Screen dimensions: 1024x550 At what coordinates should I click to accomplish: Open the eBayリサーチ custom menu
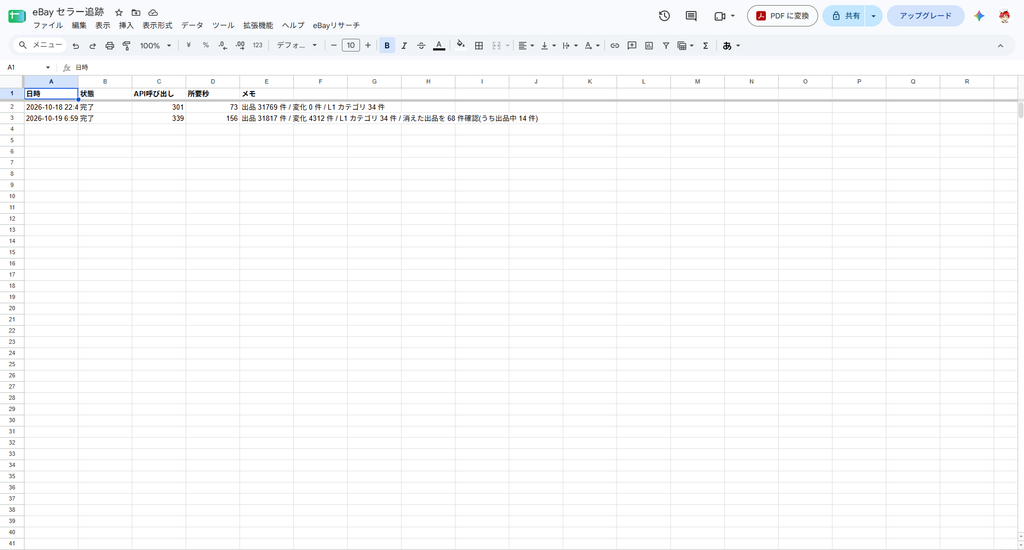(336, 25)
